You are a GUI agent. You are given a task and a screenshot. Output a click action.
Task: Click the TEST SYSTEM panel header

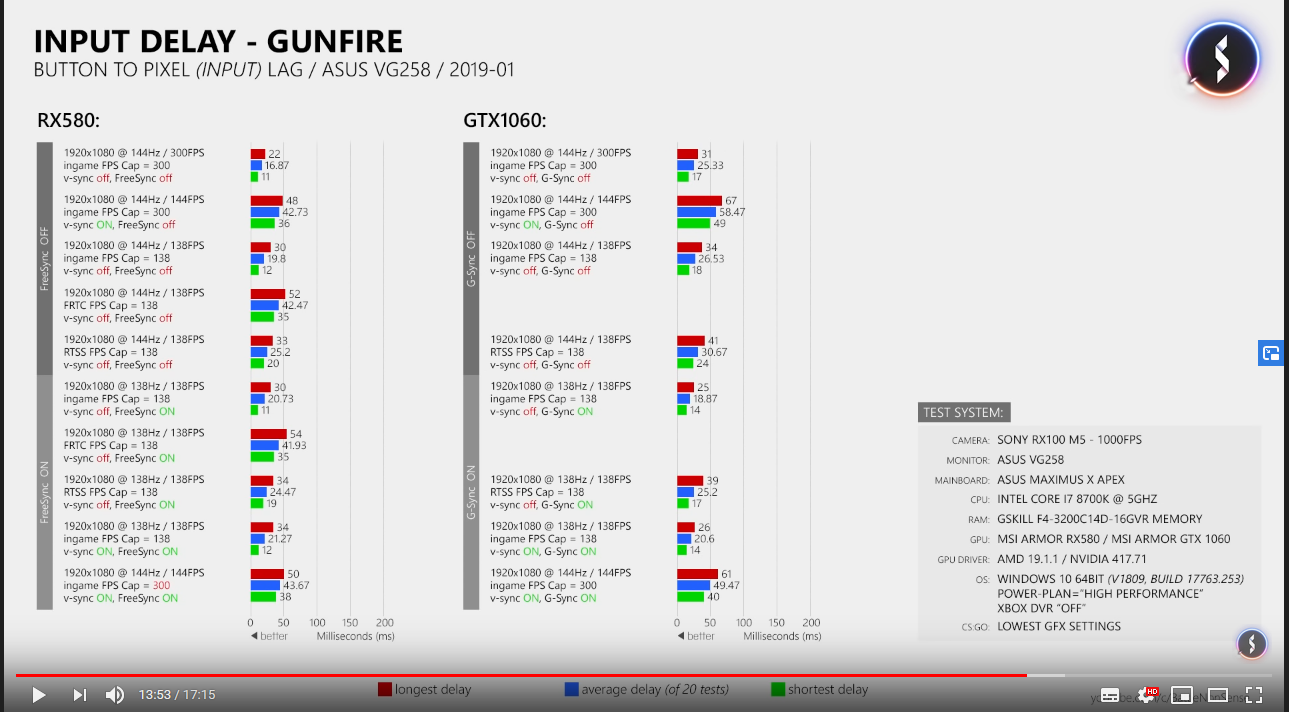point(964,412)
